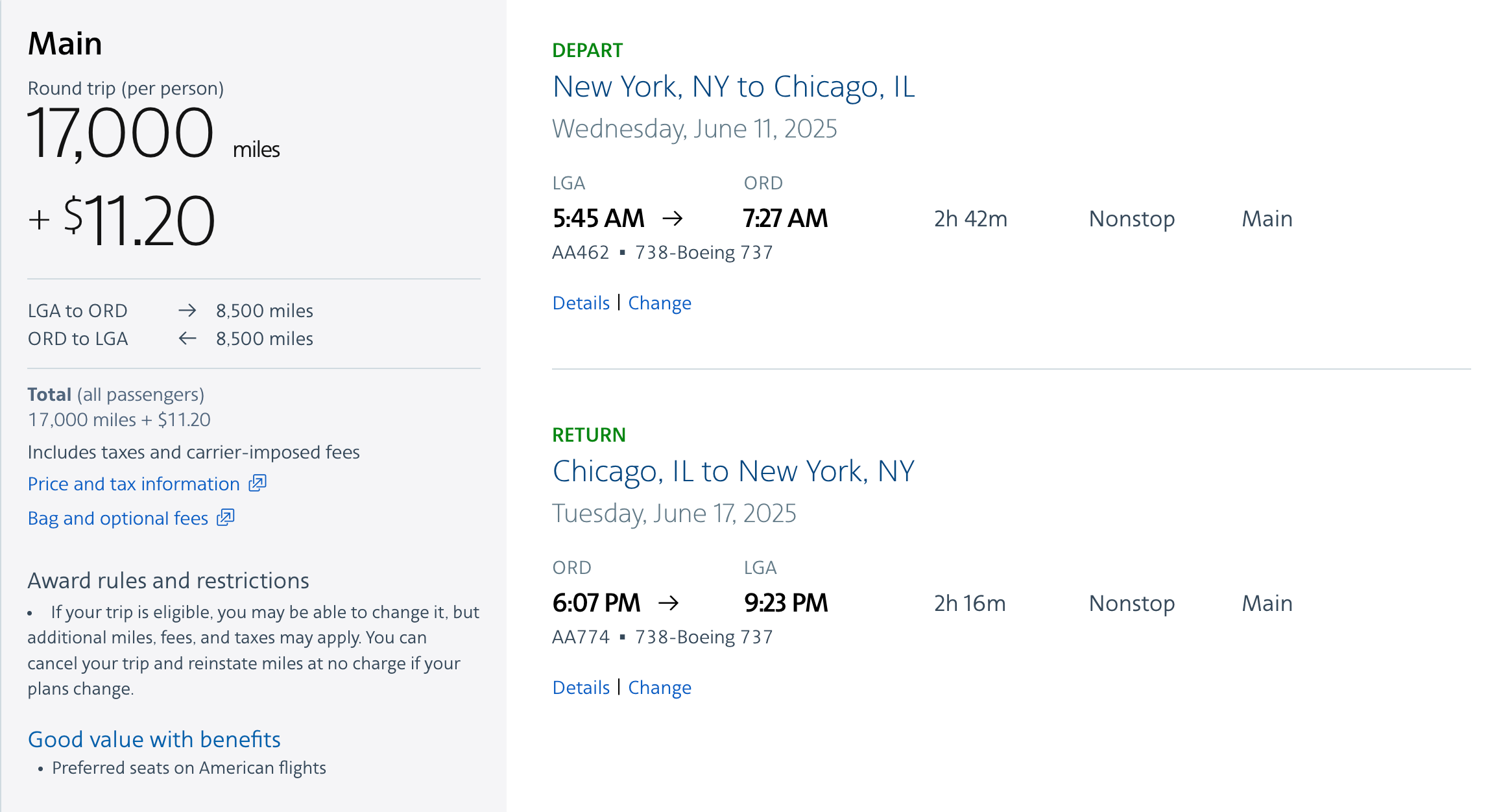The image size is (1501, 812).
Task: Open the Bag and optional fees page
Action: [x=117, y=518]
